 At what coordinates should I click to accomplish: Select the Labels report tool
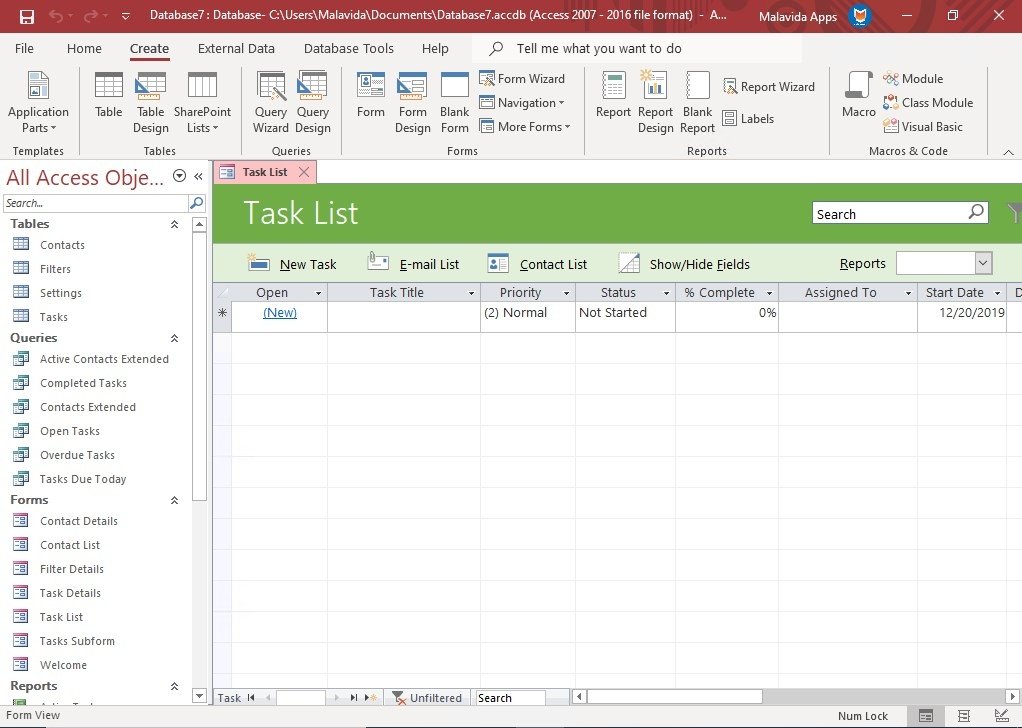point(748,118)
